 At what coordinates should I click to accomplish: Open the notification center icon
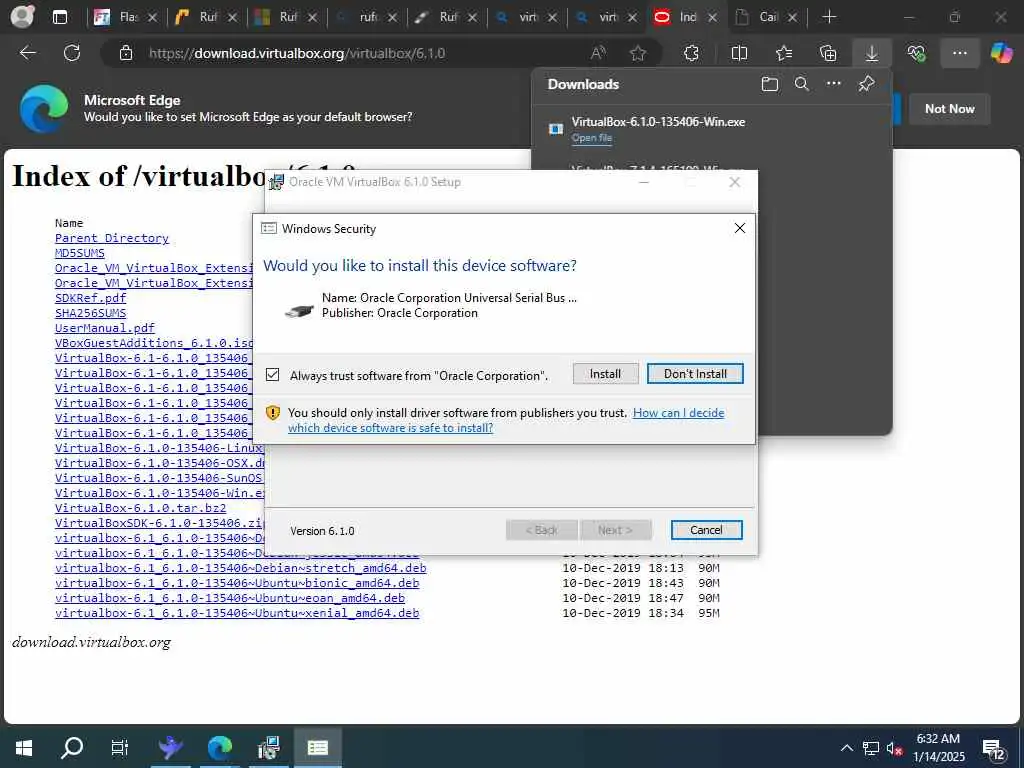point(993,749)
